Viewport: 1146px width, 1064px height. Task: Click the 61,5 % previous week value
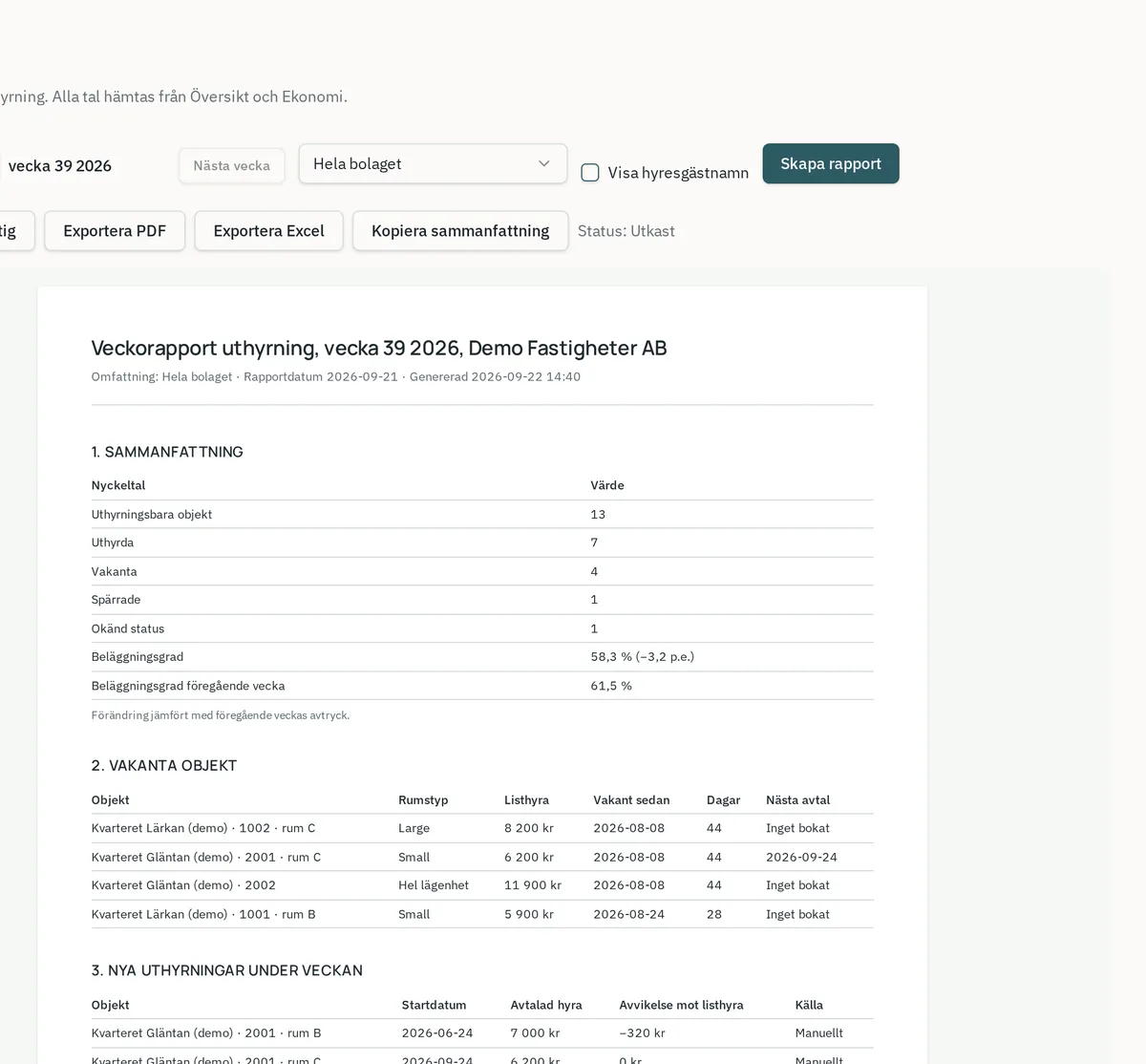click(611, 686)
